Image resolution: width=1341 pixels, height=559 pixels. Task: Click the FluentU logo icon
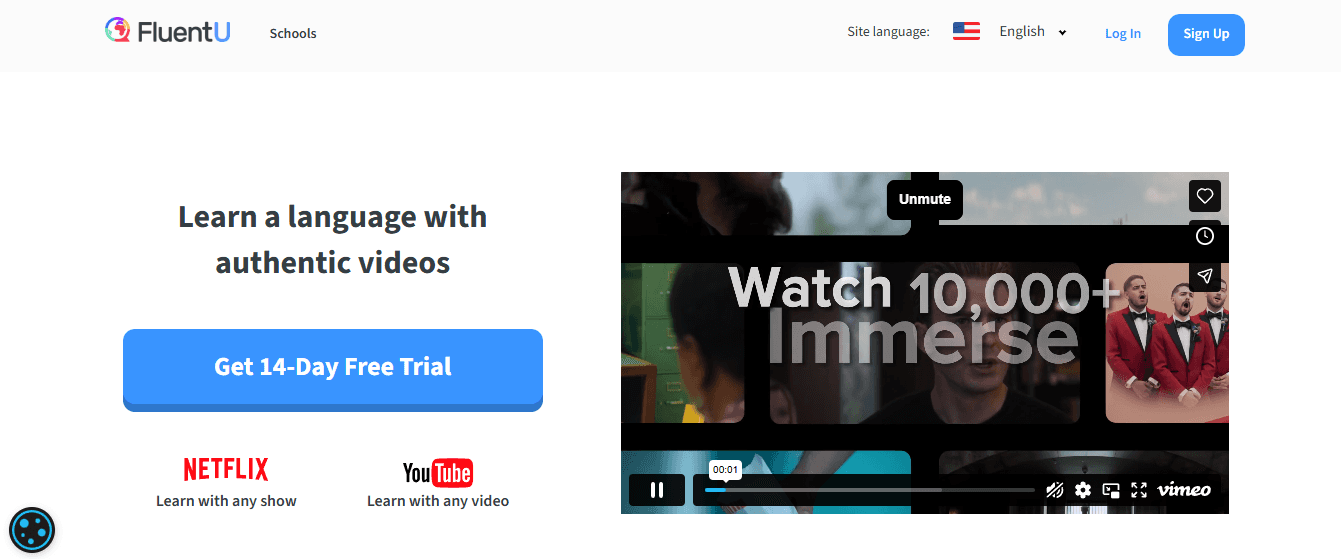click(119, 31)
